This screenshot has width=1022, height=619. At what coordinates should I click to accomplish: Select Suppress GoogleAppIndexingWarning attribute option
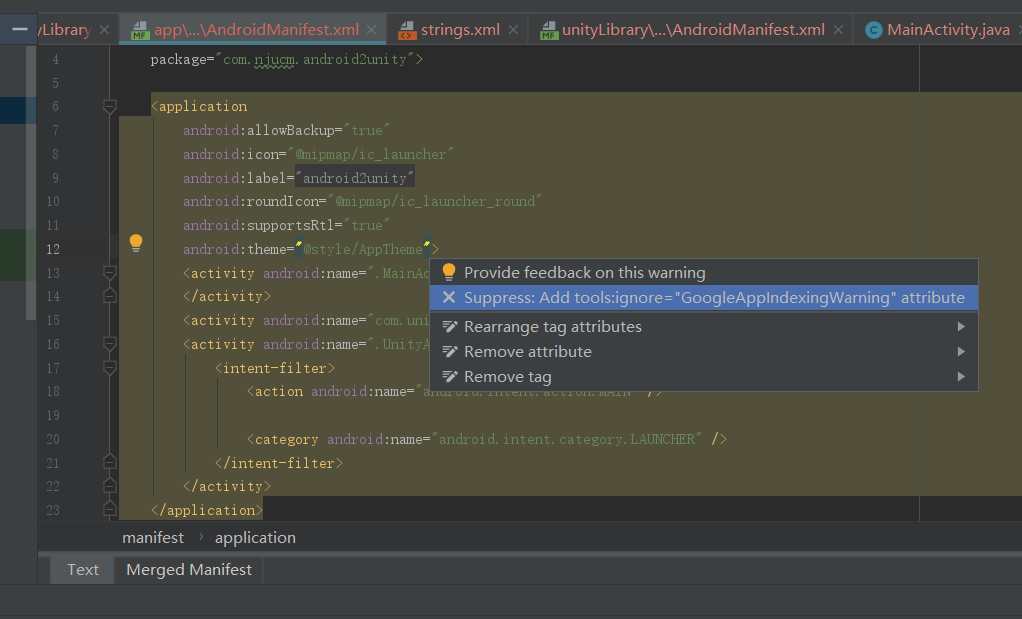[704, 298]
